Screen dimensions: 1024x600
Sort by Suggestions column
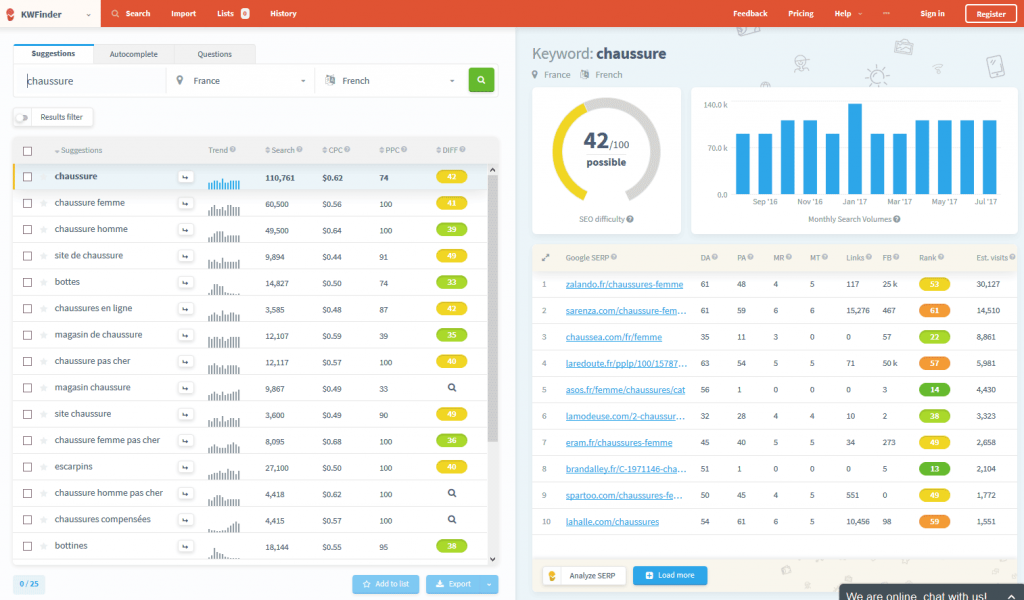coord(78,150)
